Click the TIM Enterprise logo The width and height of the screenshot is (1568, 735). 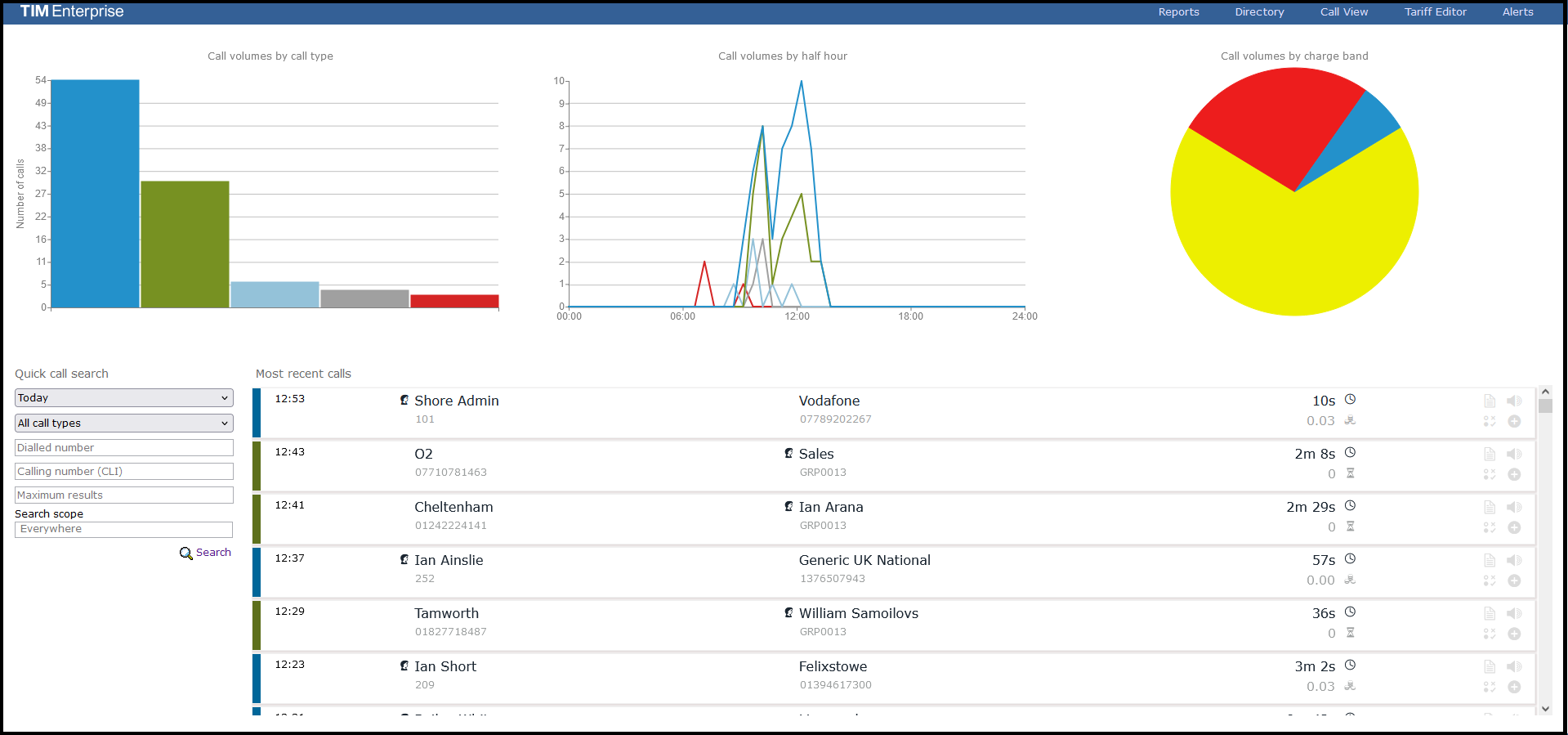[x=72, y=11]
